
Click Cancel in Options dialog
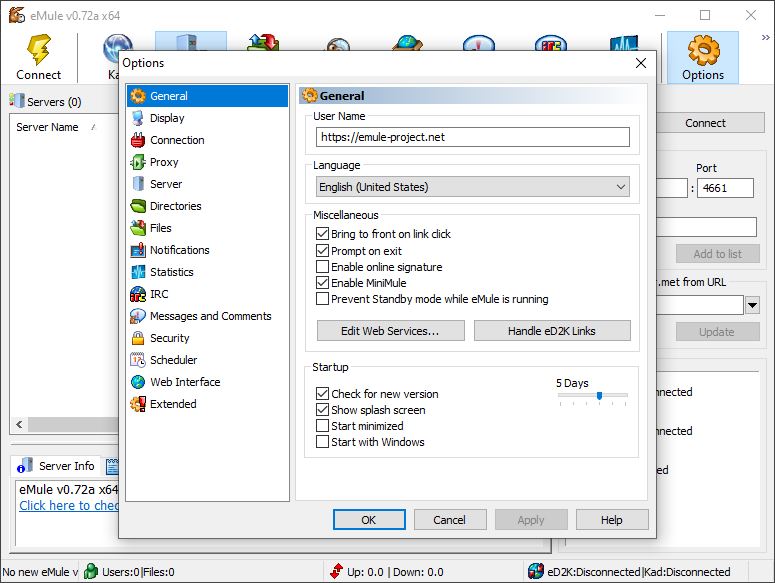(450, 520)
